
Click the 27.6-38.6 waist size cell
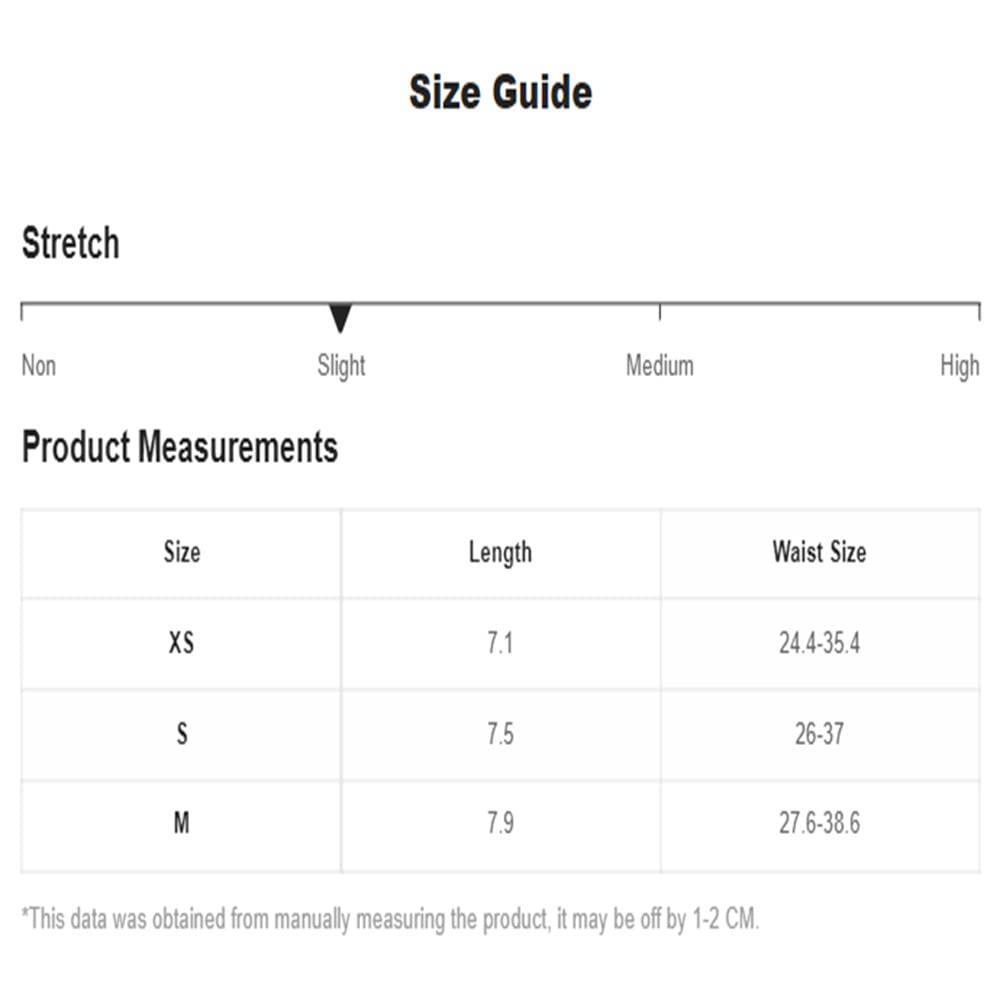820,823
